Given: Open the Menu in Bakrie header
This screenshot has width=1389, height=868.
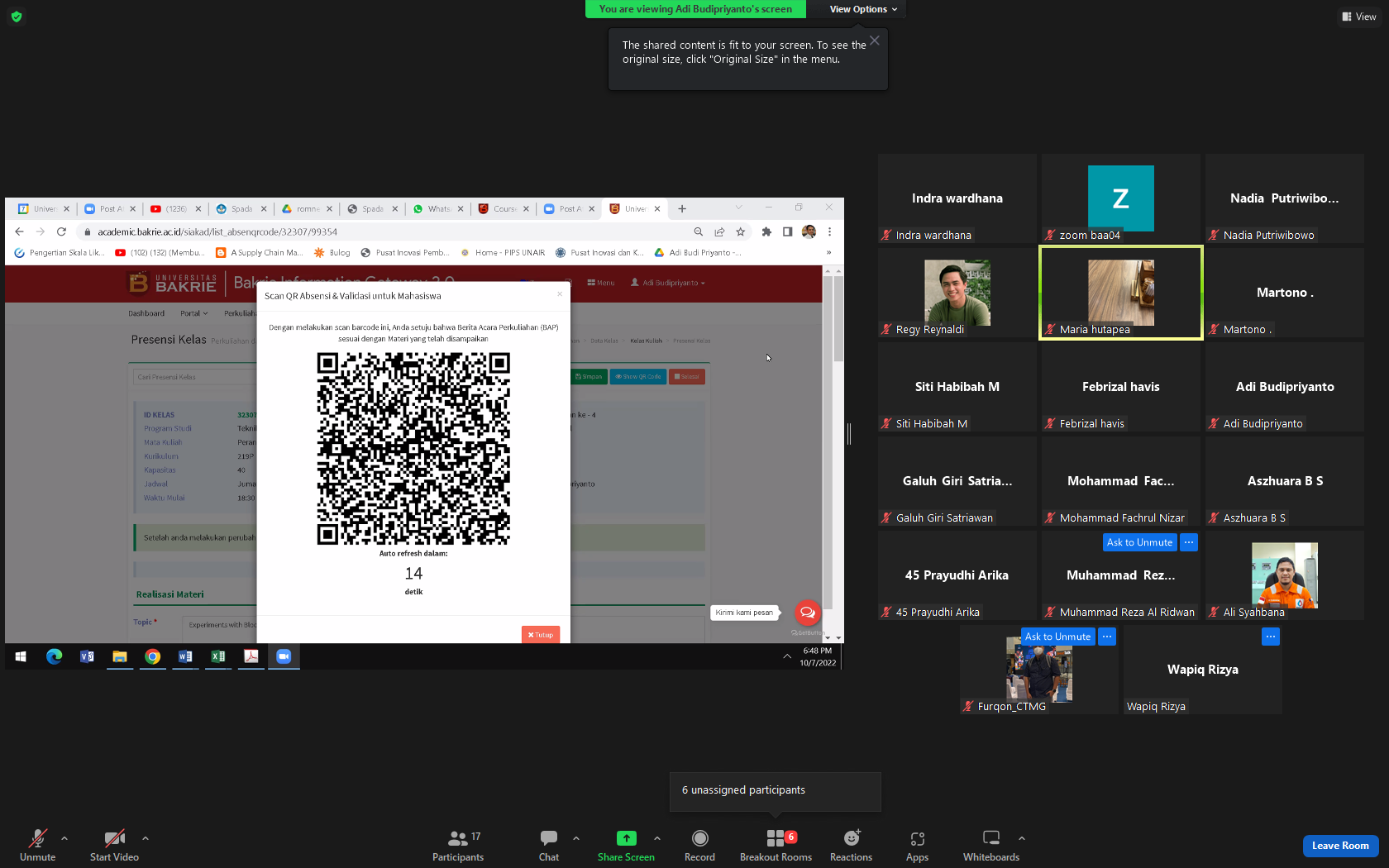Looking at the screenshot, I should (x=601, y=283).
